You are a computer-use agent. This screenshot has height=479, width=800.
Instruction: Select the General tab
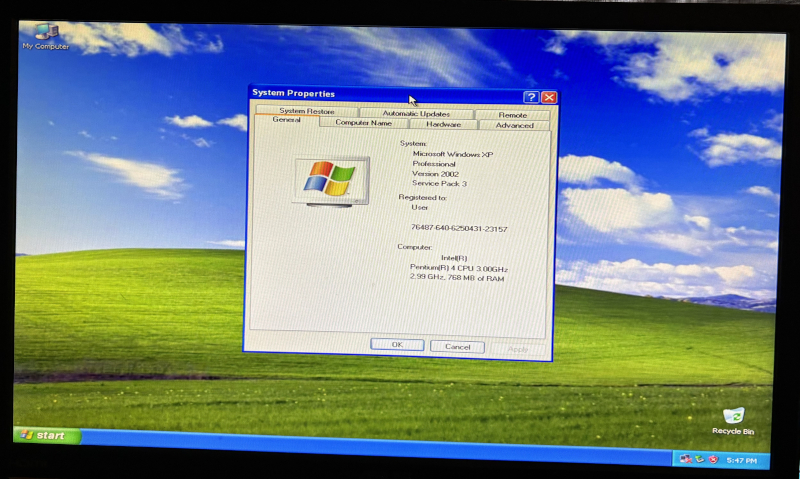[286, 120]
